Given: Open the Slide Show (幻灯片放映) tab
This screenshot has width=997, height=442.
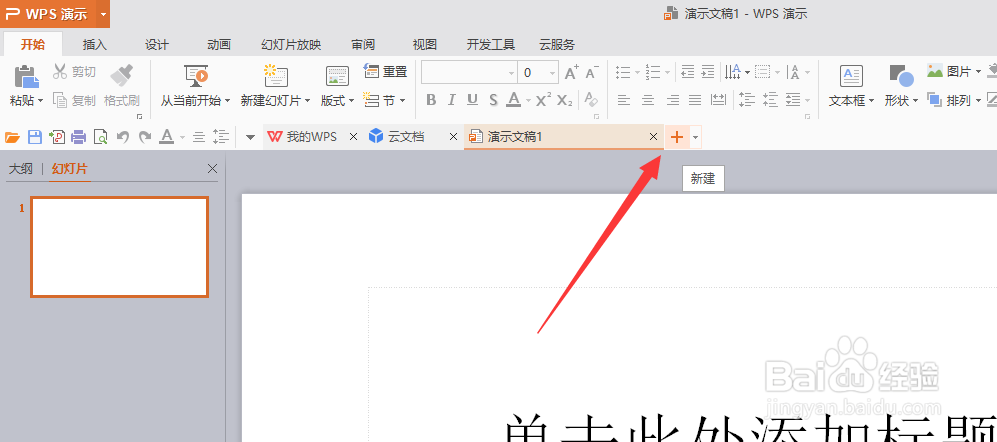Looking at the screenshot, I should click(x=291, y=45).
